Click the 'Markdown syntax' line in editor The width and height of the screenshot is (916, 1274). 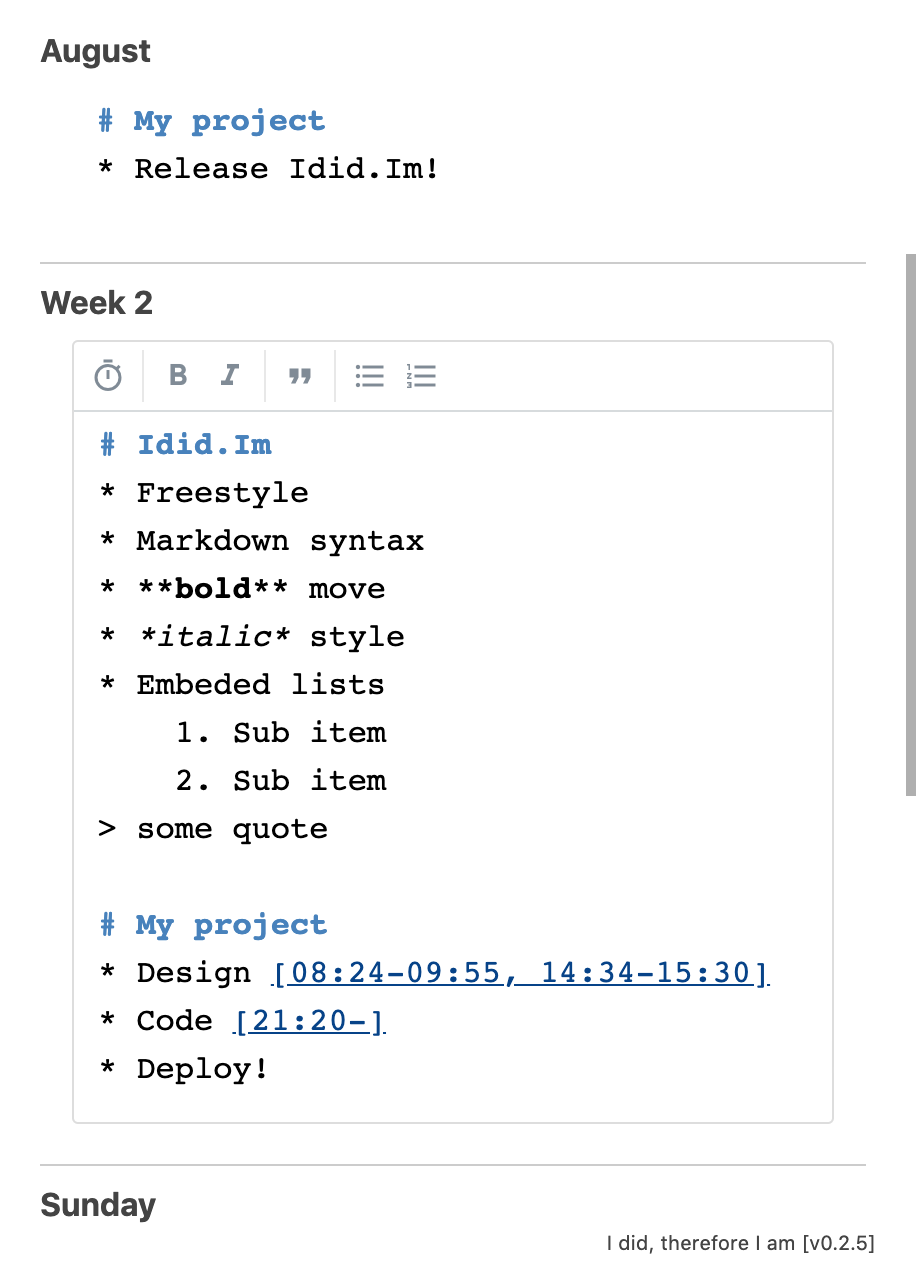coord(280,541)
